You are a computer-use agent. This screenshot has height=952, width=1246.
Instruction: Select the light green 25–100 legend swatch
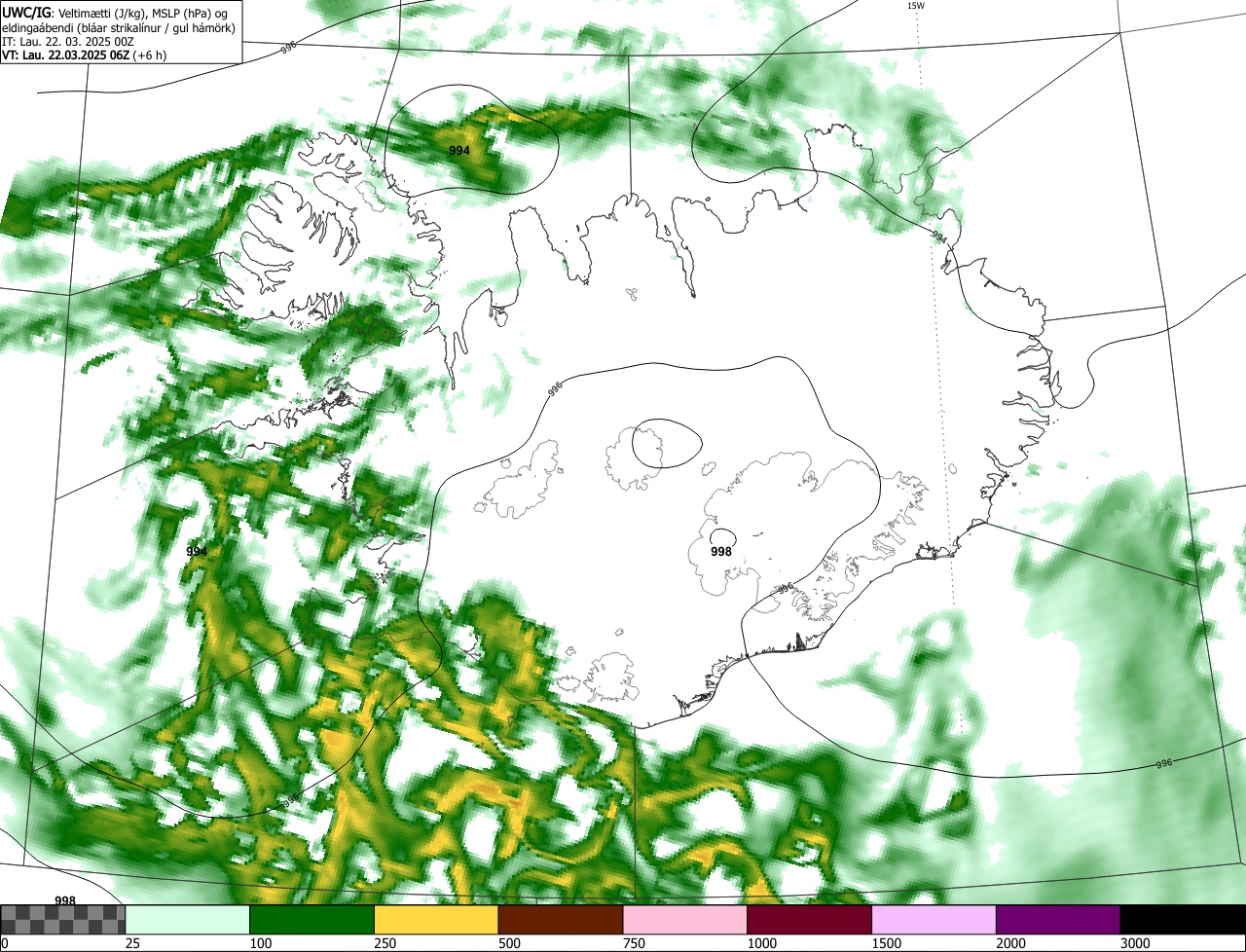tap(188, 920)
